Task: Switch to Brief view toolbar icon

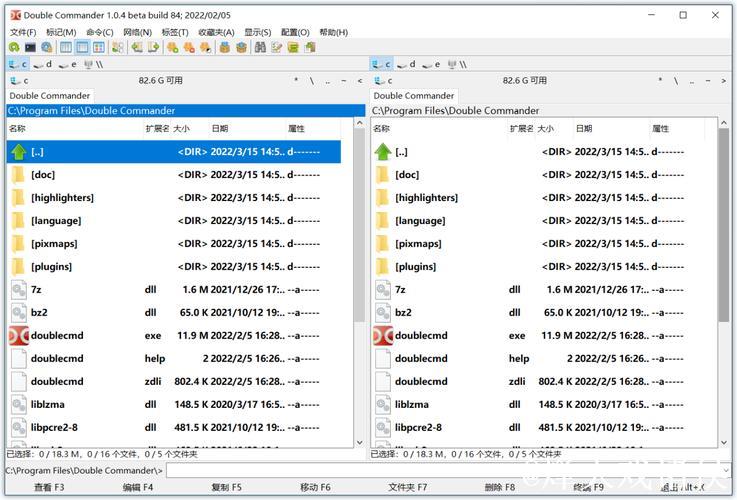Action: [x=66, y=47]
